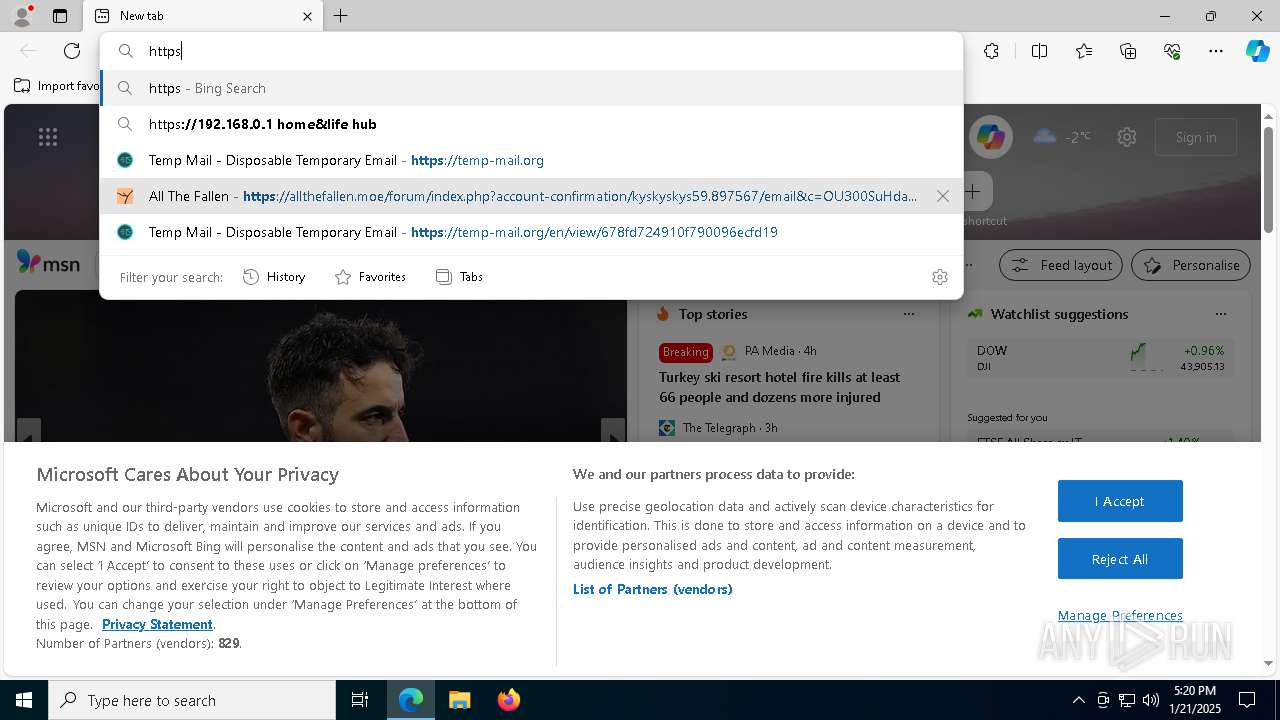The width and height of the screenshot is (1280, 720).
Task: Open Task View on the taskbar
Action: click(360, 700)
